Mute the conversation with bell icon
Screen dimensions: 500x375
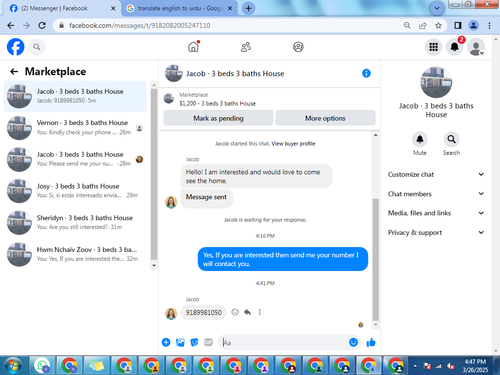pyautogui.click(x=420, y=139)
